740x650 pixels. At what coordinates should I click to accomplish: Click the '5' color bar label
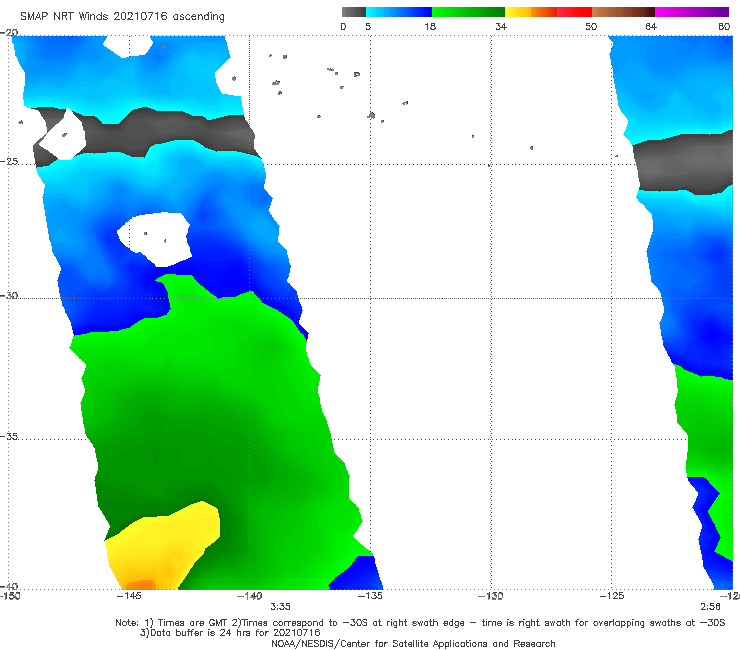368,26
